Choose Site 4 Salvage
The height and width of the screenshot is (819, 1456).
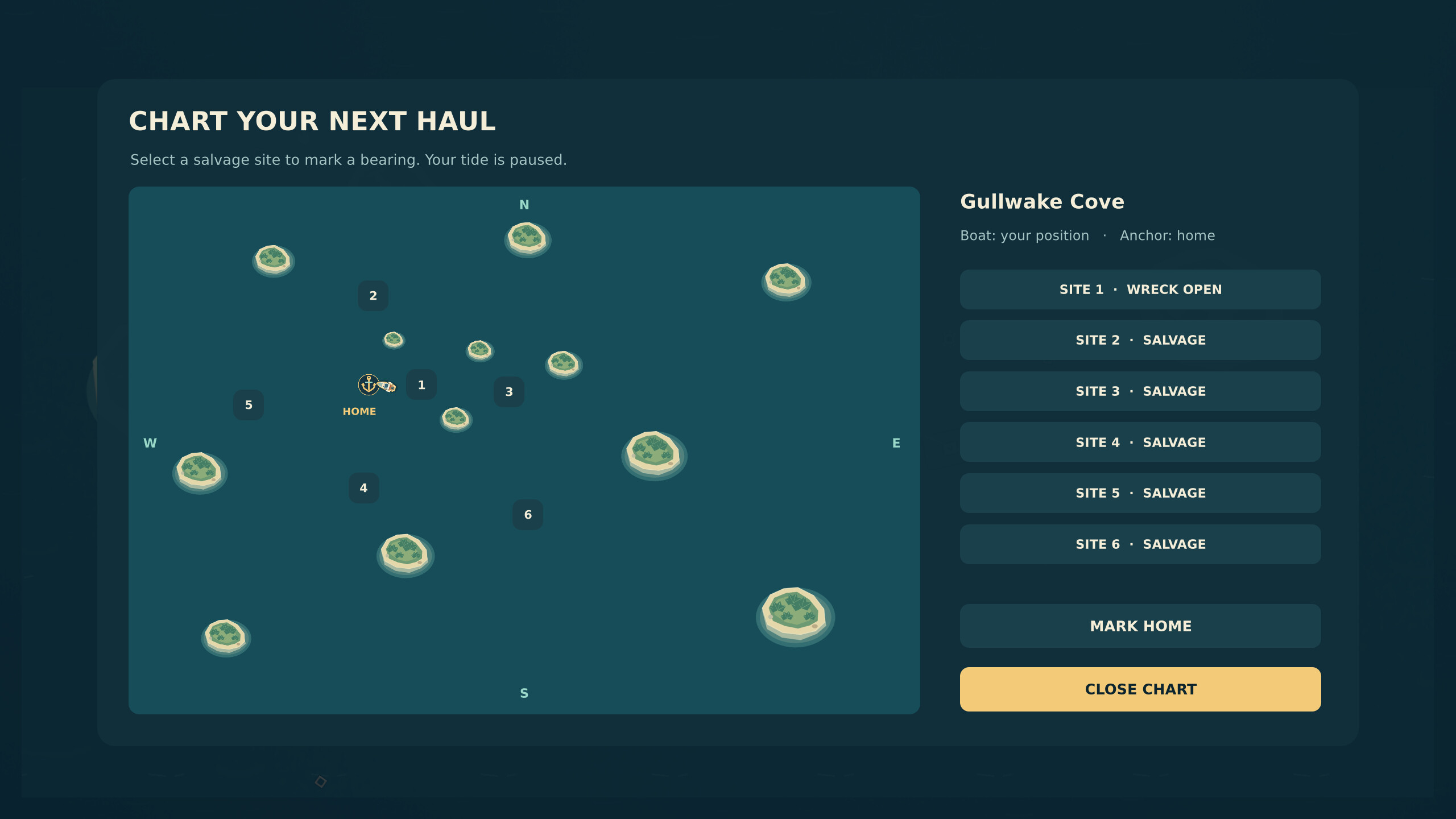pos(1140,442)
